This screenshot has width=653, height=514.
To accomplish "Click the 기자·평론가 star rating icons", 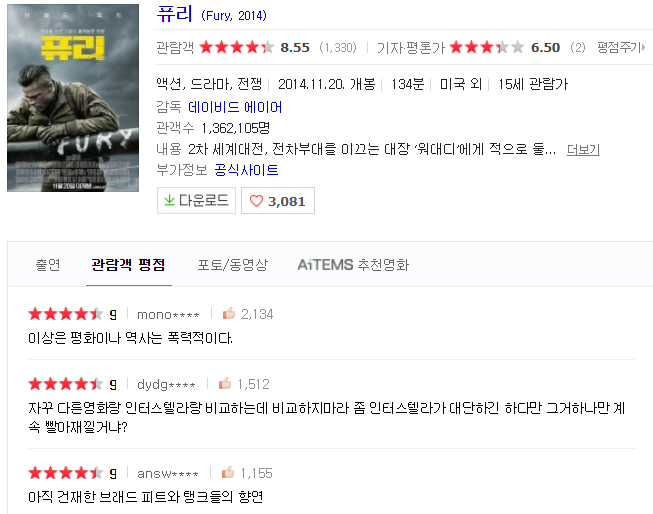I will click(486, 47).
